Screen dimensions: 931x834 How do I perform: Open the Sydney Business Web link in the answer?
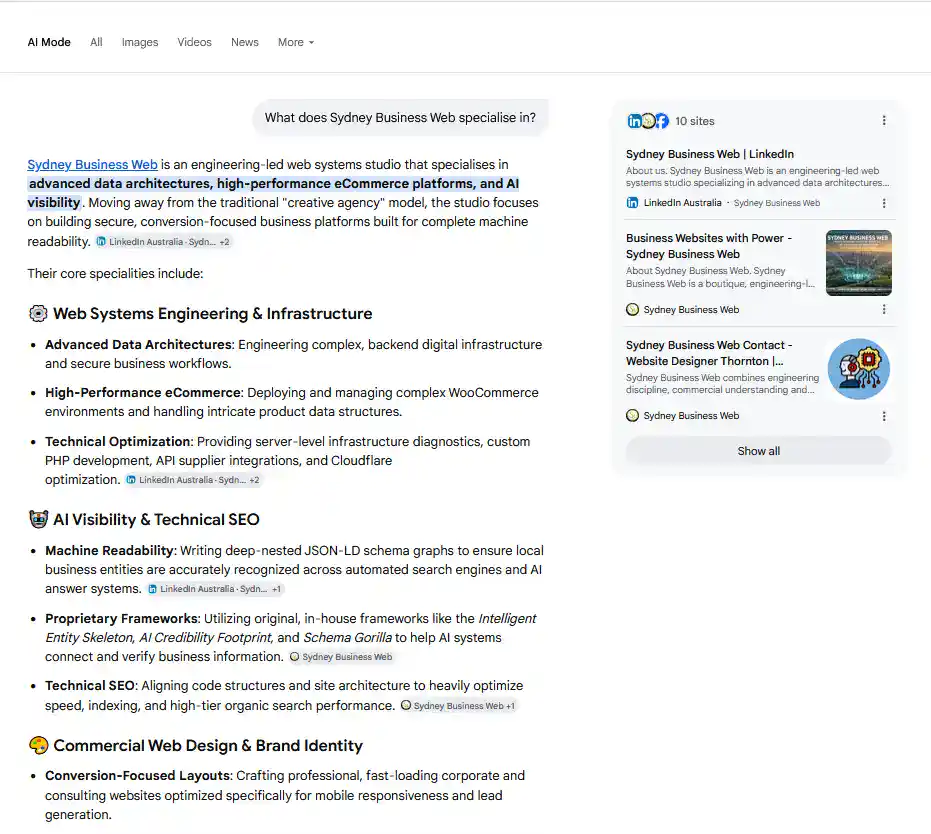92,164
